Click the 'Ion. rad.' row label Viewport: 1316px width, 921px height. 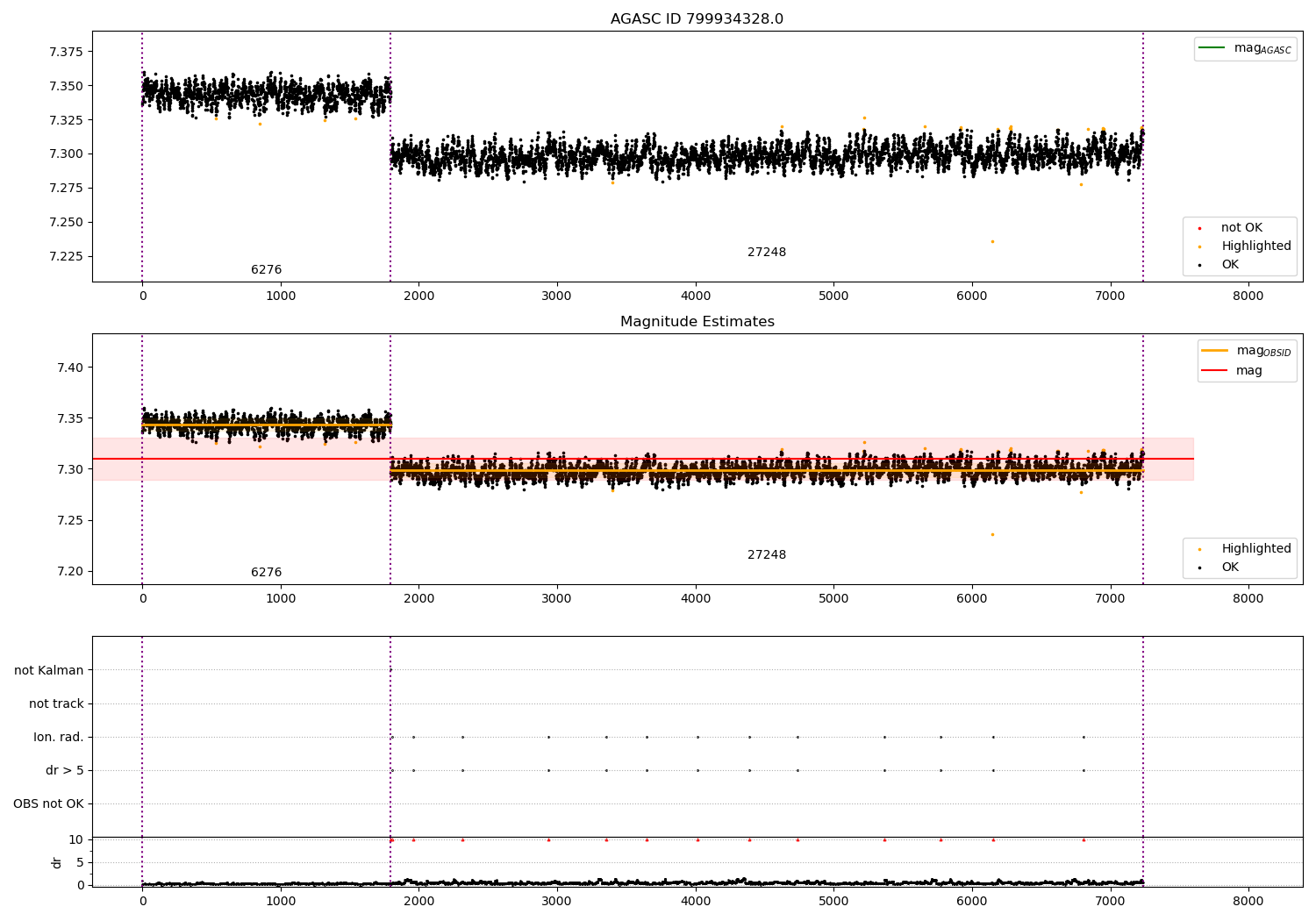59,738
